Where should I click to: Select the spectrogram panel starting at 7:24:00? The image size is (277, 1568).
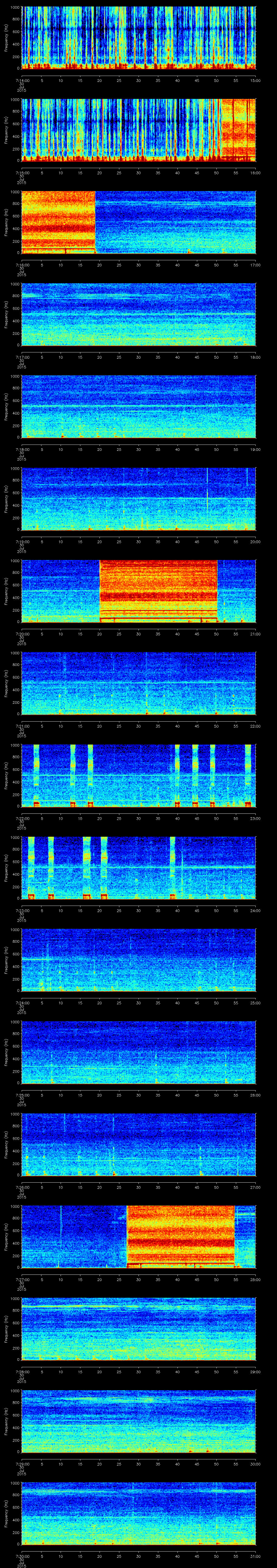(139, 960)
